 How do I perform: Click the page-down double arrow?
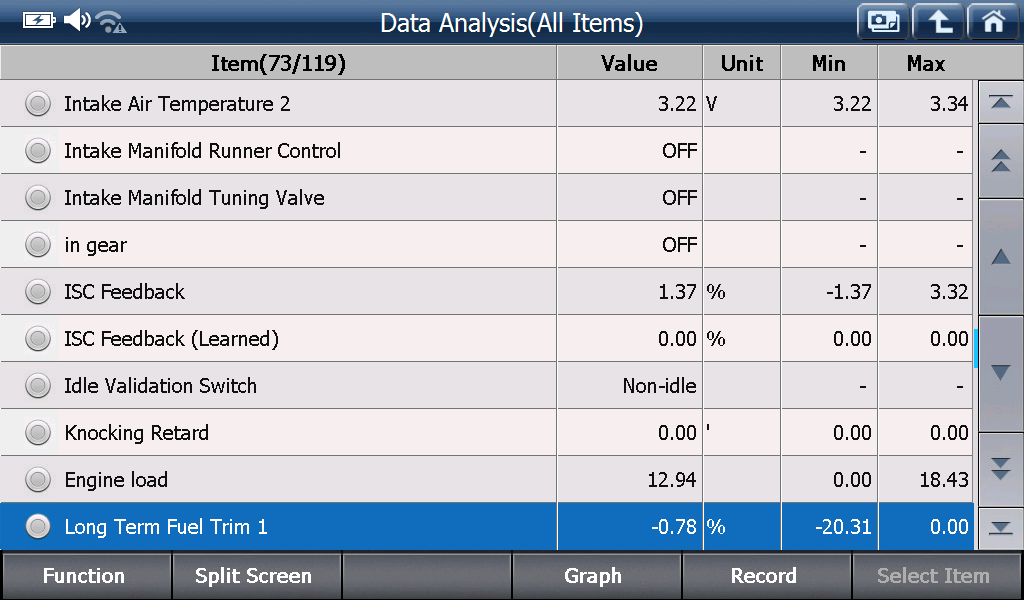tap(1000, 469)
